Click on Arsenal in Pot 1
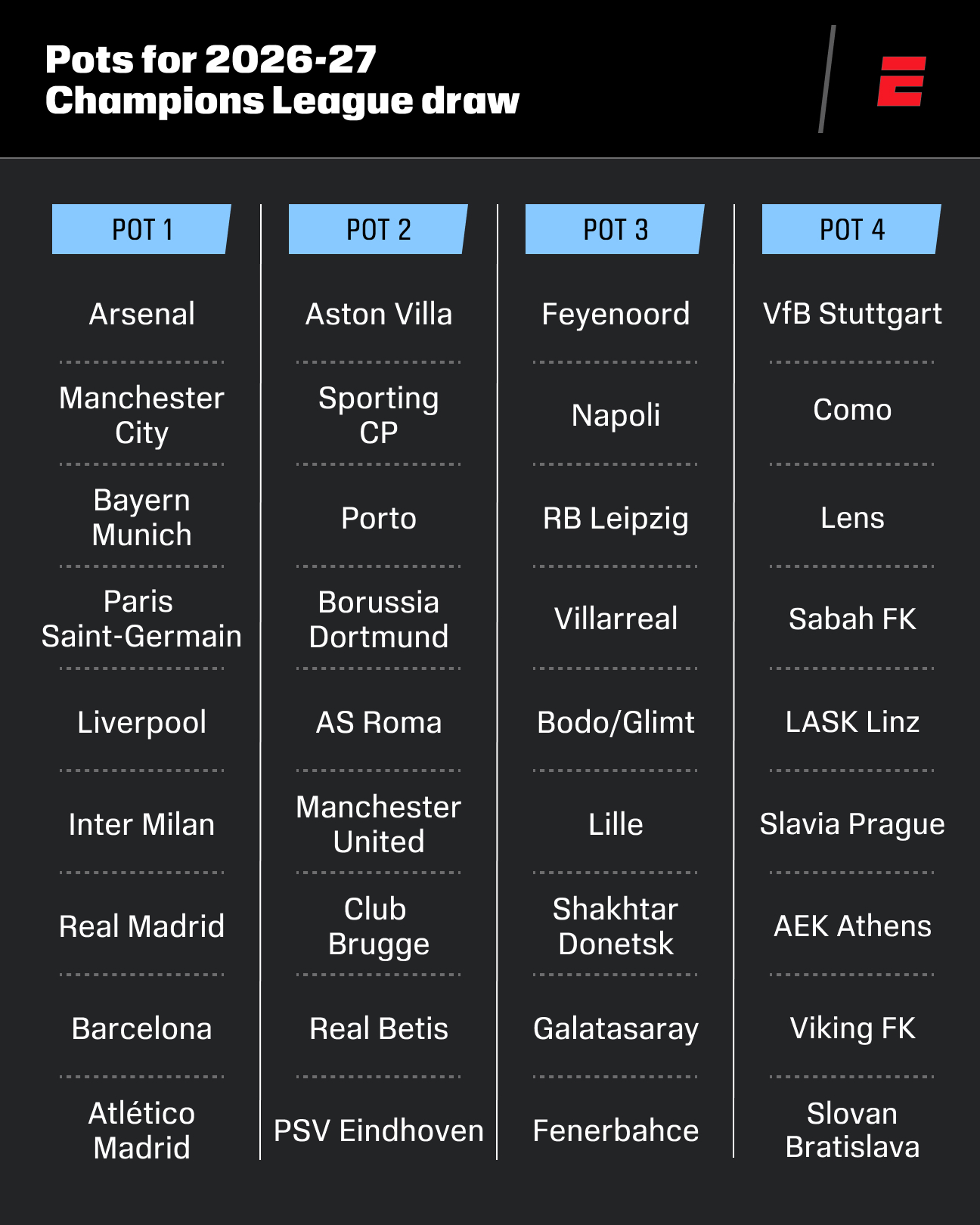Image resolution: width=980 pixels, height=1225 pixels. point(142,314)
